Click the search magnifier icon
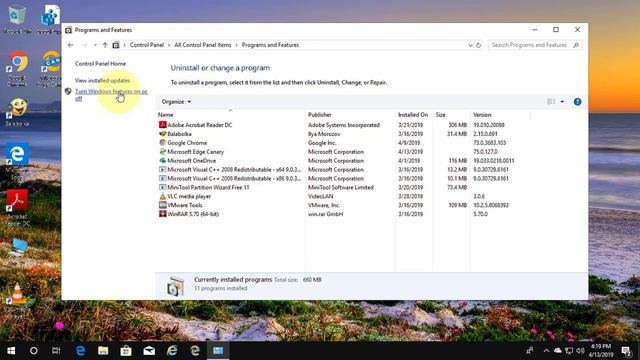The width and height of the screenshot is (640, 360). coord(576,45)
